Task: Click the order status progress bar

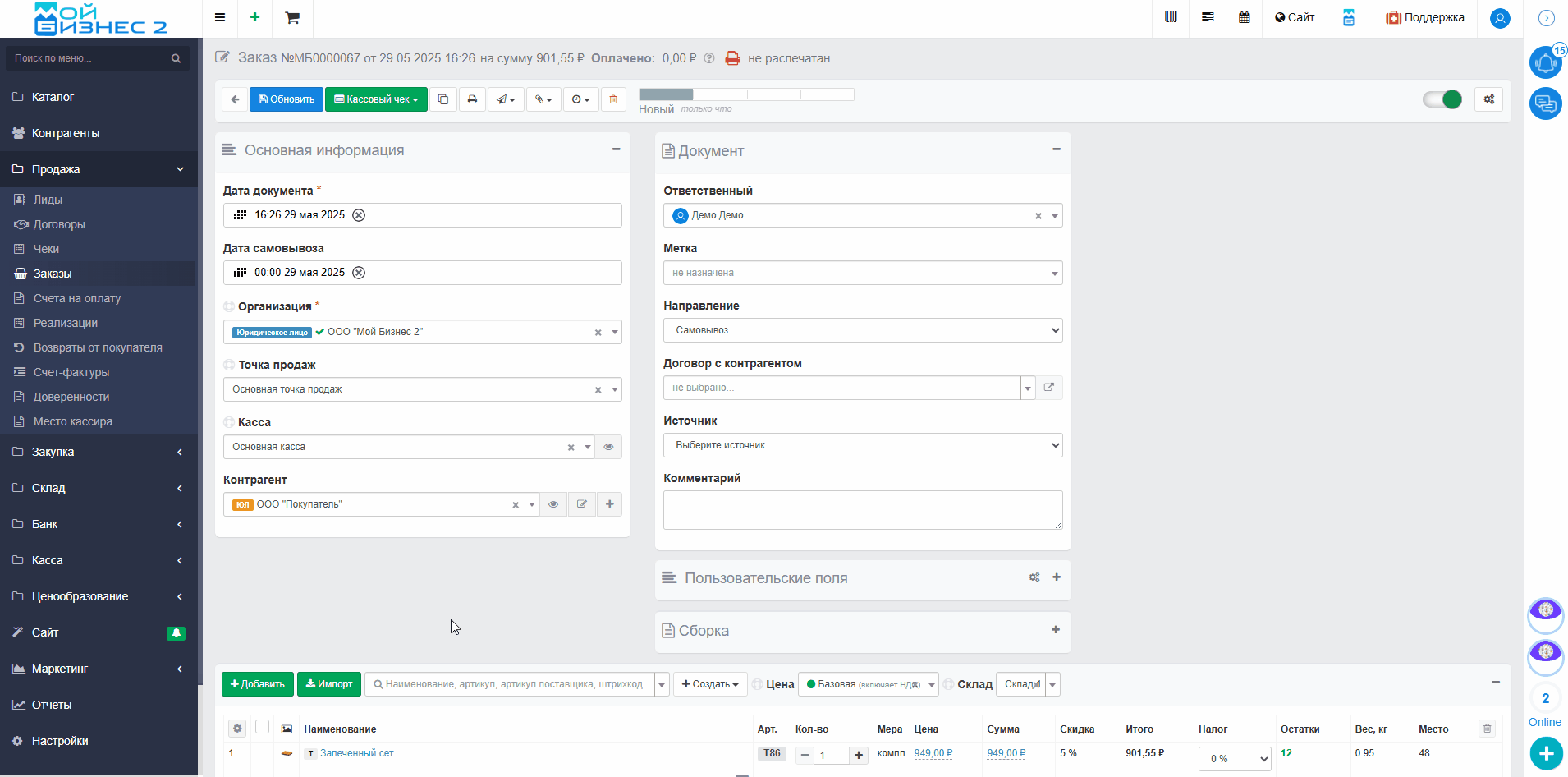Action: 746,94
